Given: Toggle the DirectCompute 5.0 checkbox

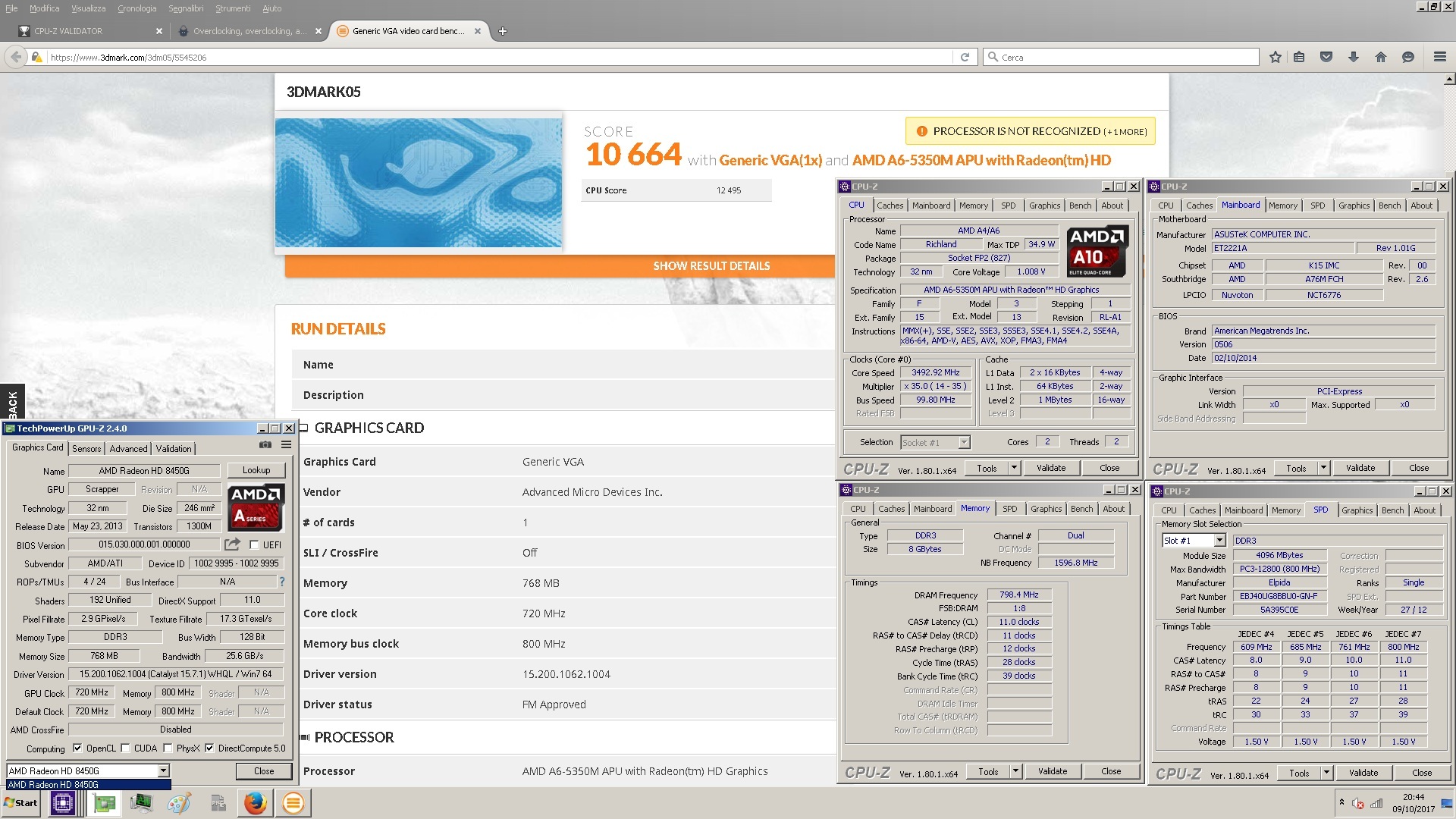Looking at the screenshot, I should 209,748.
